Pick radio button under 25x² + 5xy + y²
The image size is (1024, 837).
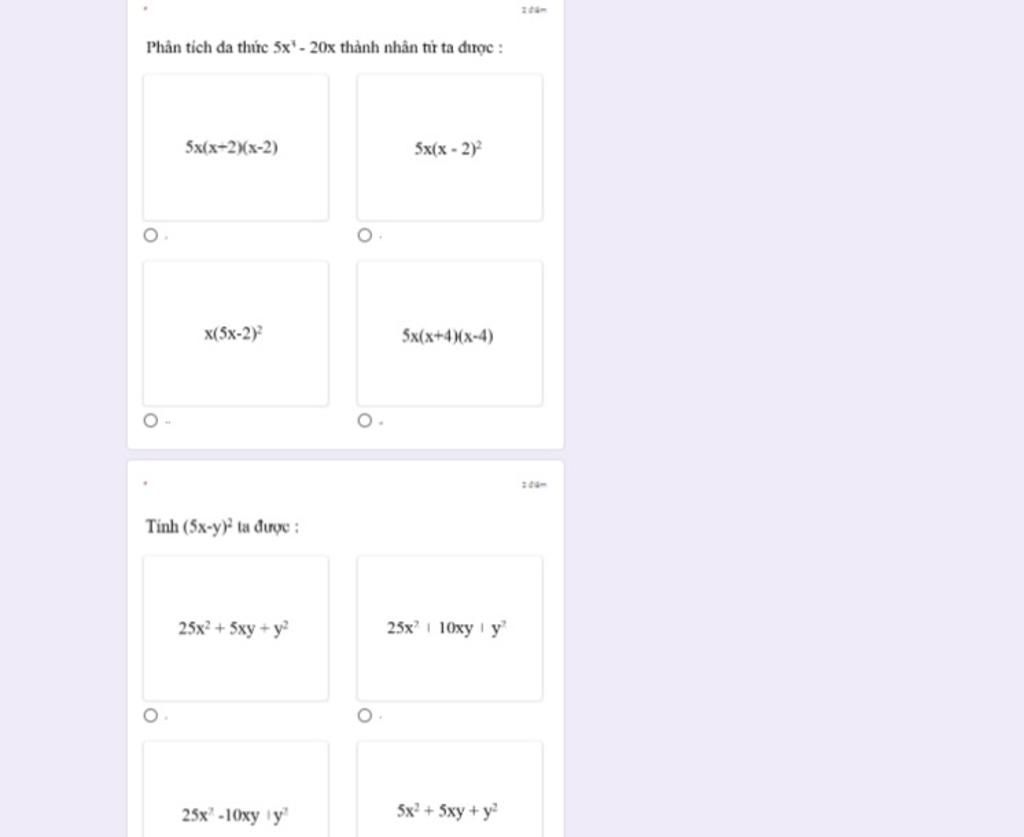150,715
